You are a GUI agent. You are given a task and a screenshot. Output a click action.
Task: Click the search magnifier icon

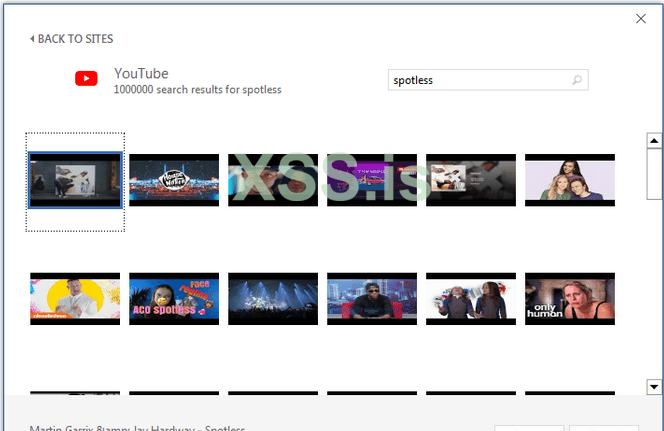(x=577, y=80)
